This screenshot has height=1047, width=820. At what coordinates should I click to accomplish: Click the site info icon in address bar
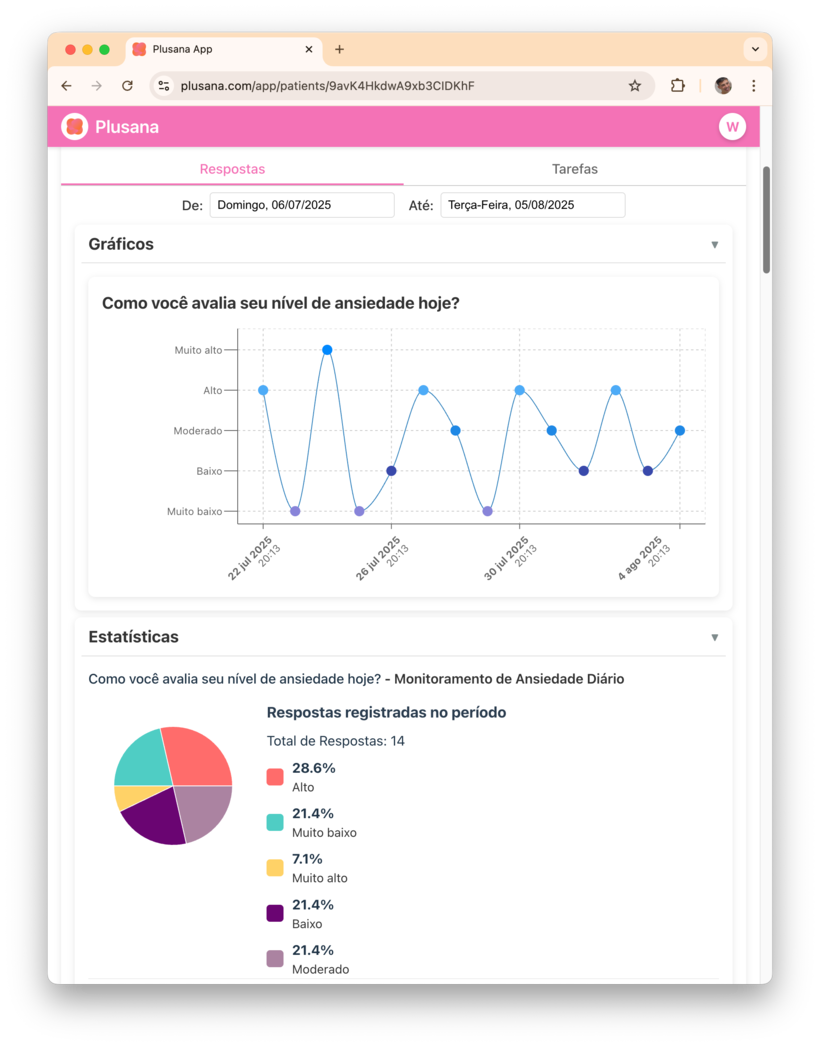(x=164, y=86)
